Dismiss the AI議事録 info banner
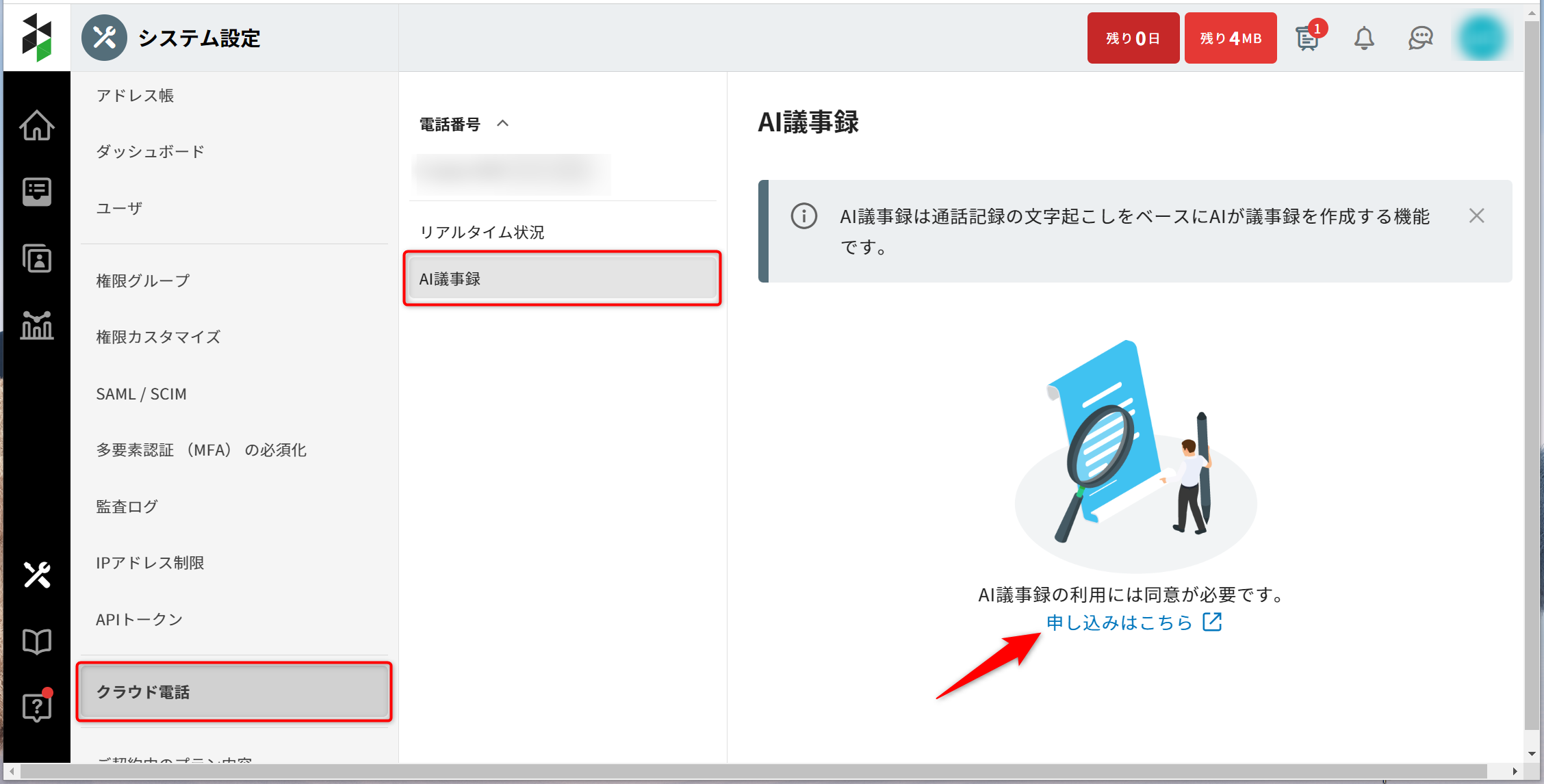Viewport: 1544px width, 784px height. coord(1476,216)
